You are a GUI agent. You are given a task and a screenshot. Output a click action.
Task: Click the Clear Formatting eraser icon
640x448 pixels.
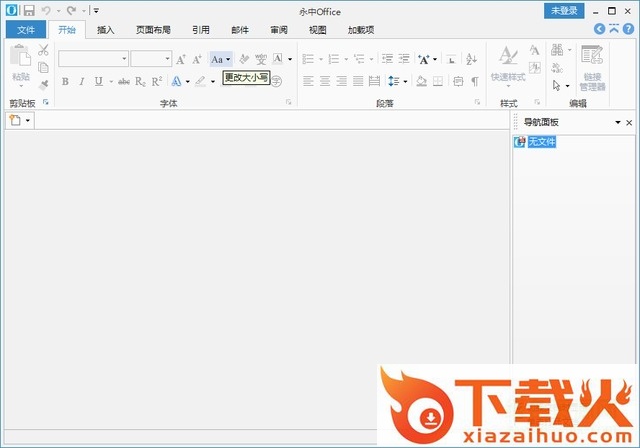[244, 60]
